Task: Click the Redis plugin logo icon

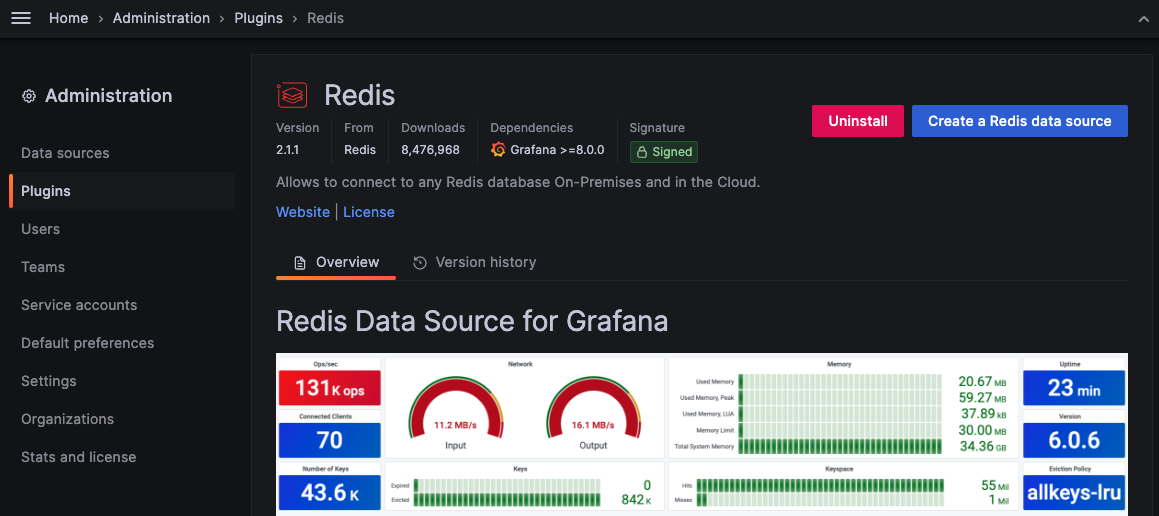Action: point(292,95)
